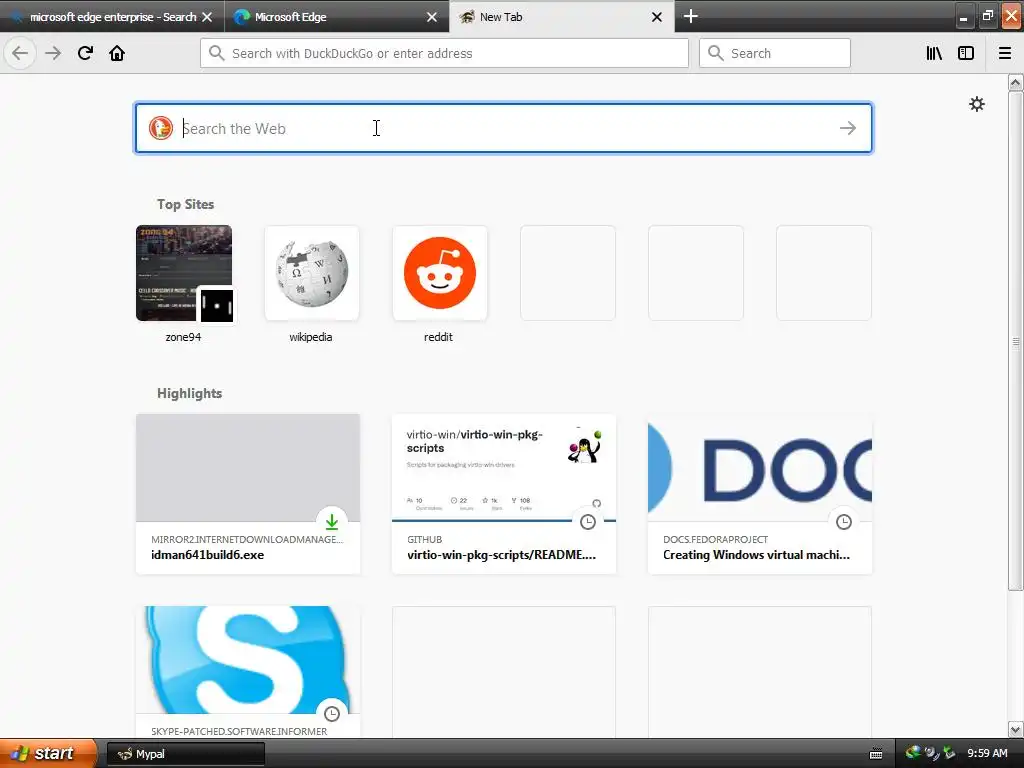This screenshot has width=1024, height=768.
Task: Close the Microsoft Edge tab
Action: pos(432,17)
